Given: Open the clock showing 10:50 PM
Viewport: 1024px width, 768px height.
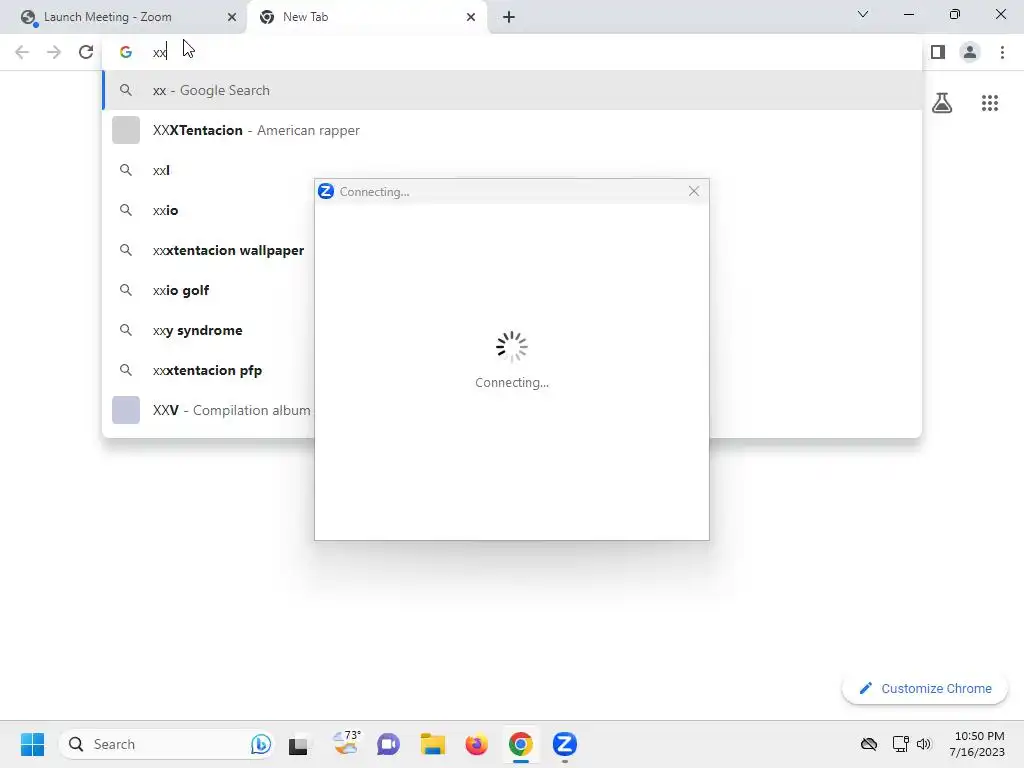Looking at the screenshot, I should (977, 744).
